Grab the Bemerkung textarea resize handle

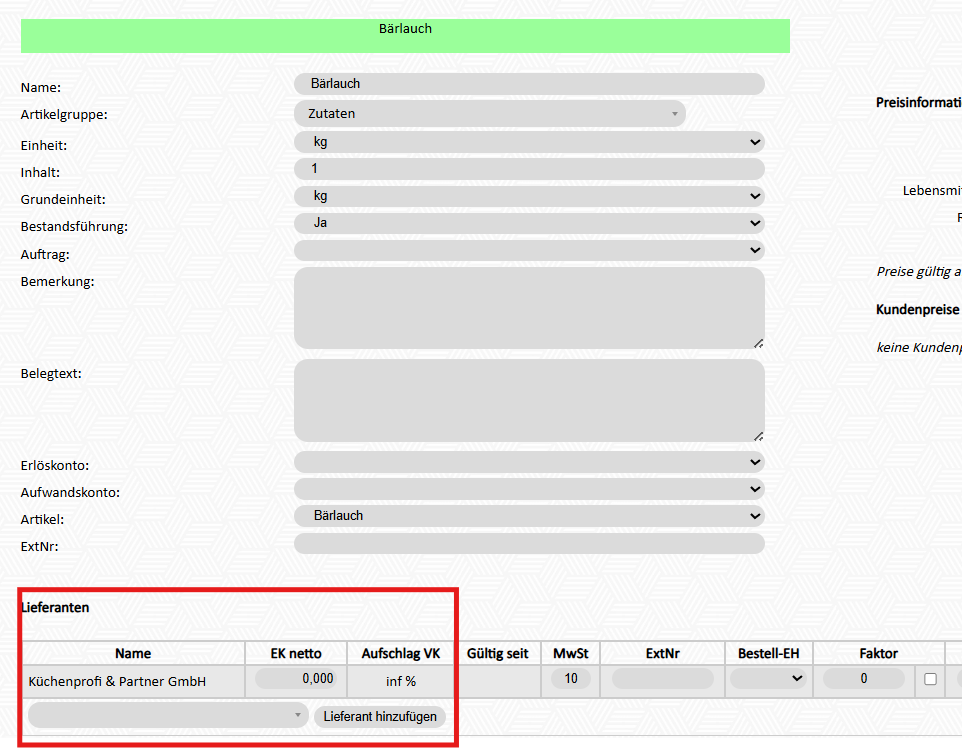pos(758,343)
